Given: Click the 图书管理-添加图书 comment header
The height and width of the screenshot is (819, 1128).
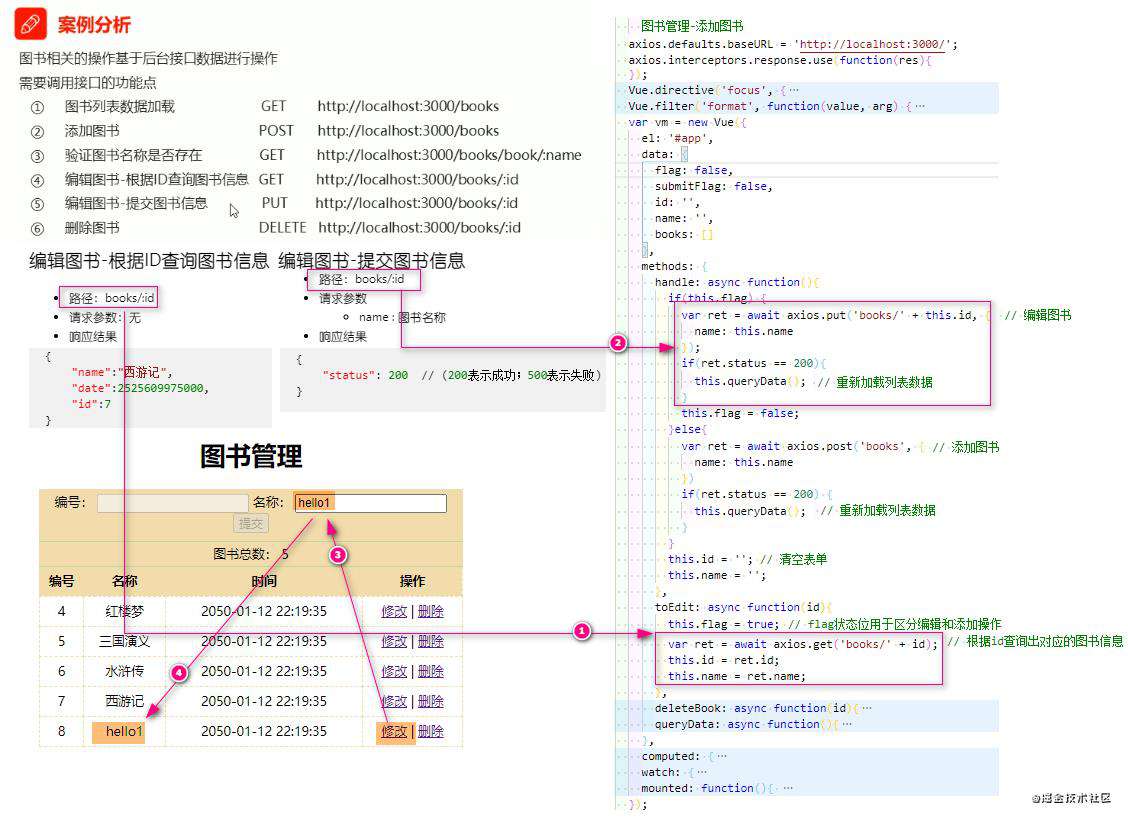Looking at the screenshot, I should pos(692,26).
